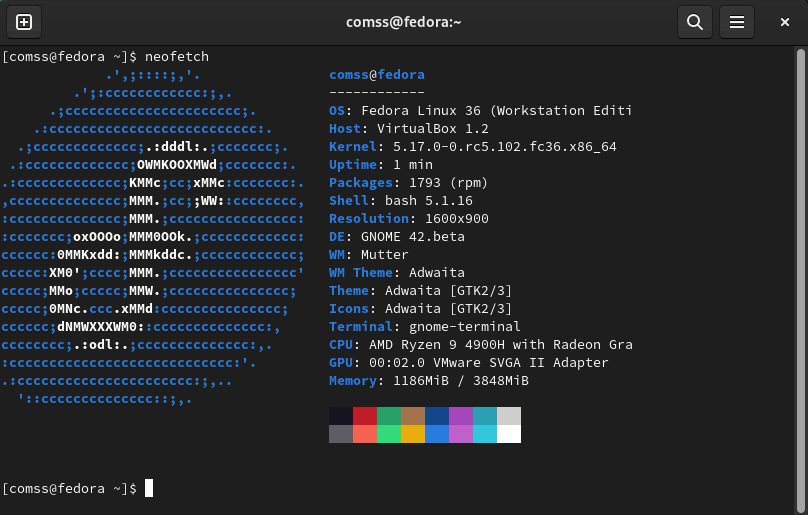Click the Fedora ASCII logo
808x515 pixels.
[x=153, y=236]
